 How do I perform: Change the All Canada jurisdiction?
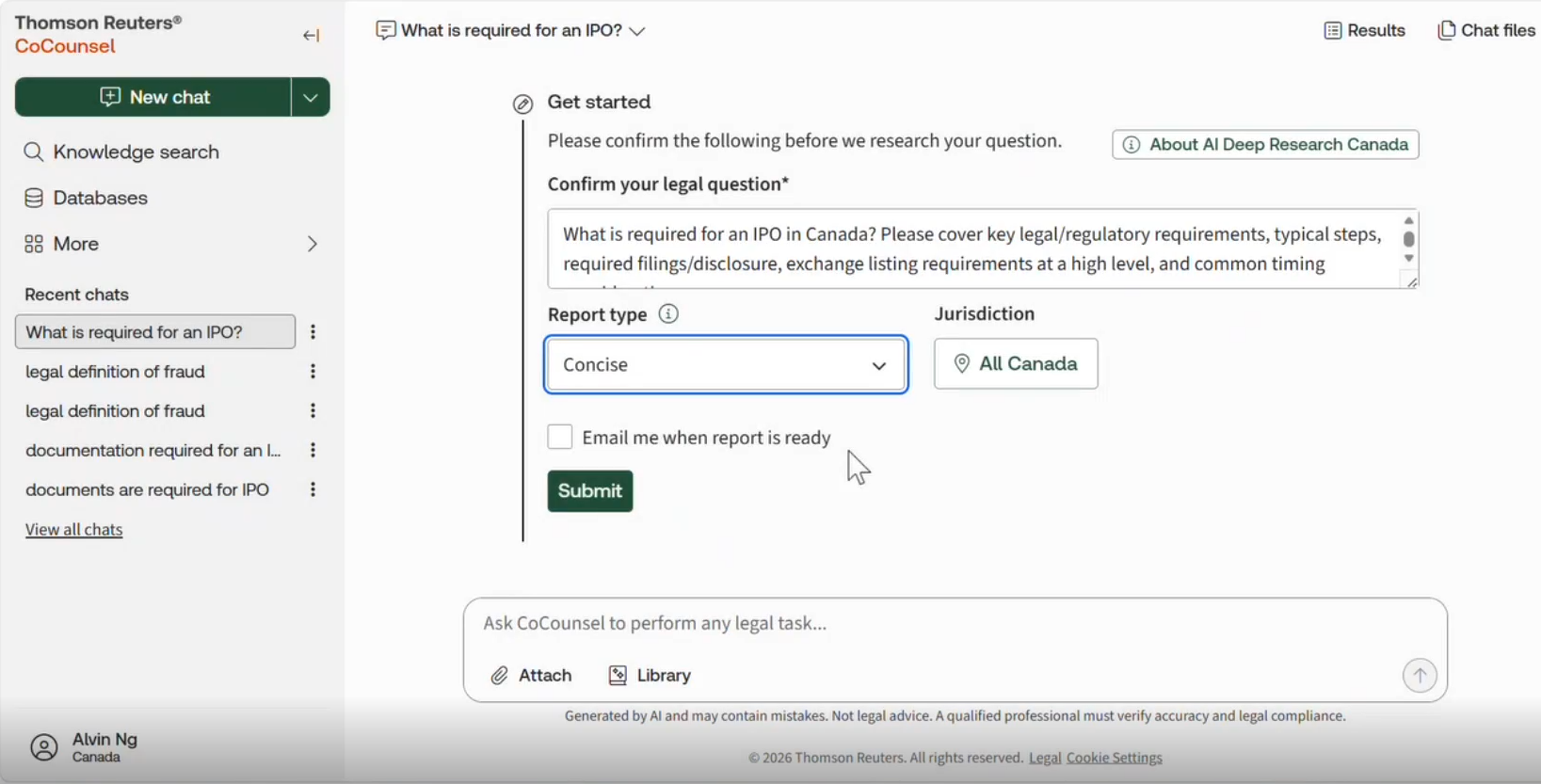1016,363
